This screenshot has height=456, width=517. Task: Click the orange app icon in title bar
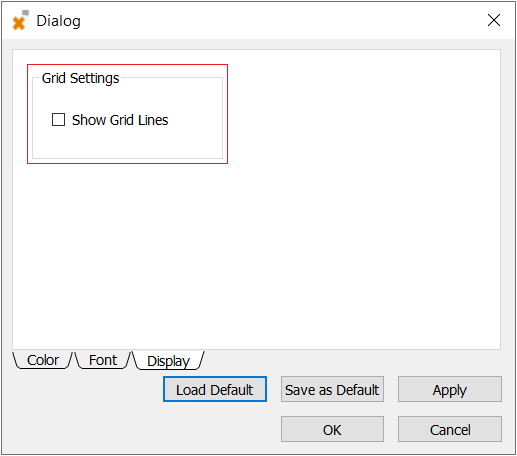tap(20, 21)
